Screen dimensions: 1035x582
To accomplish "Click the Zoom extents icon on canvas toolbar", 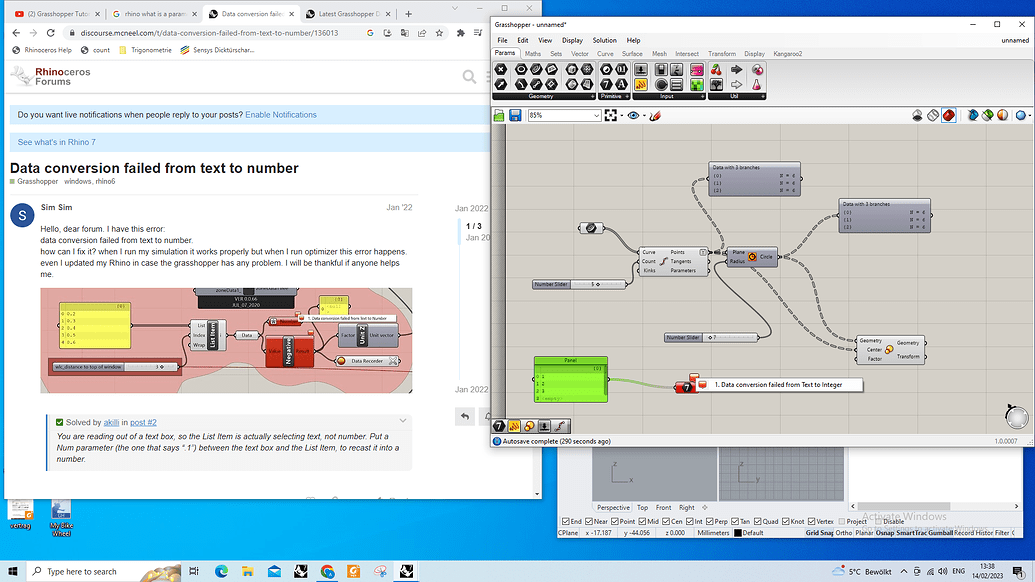I will (611, 116).
